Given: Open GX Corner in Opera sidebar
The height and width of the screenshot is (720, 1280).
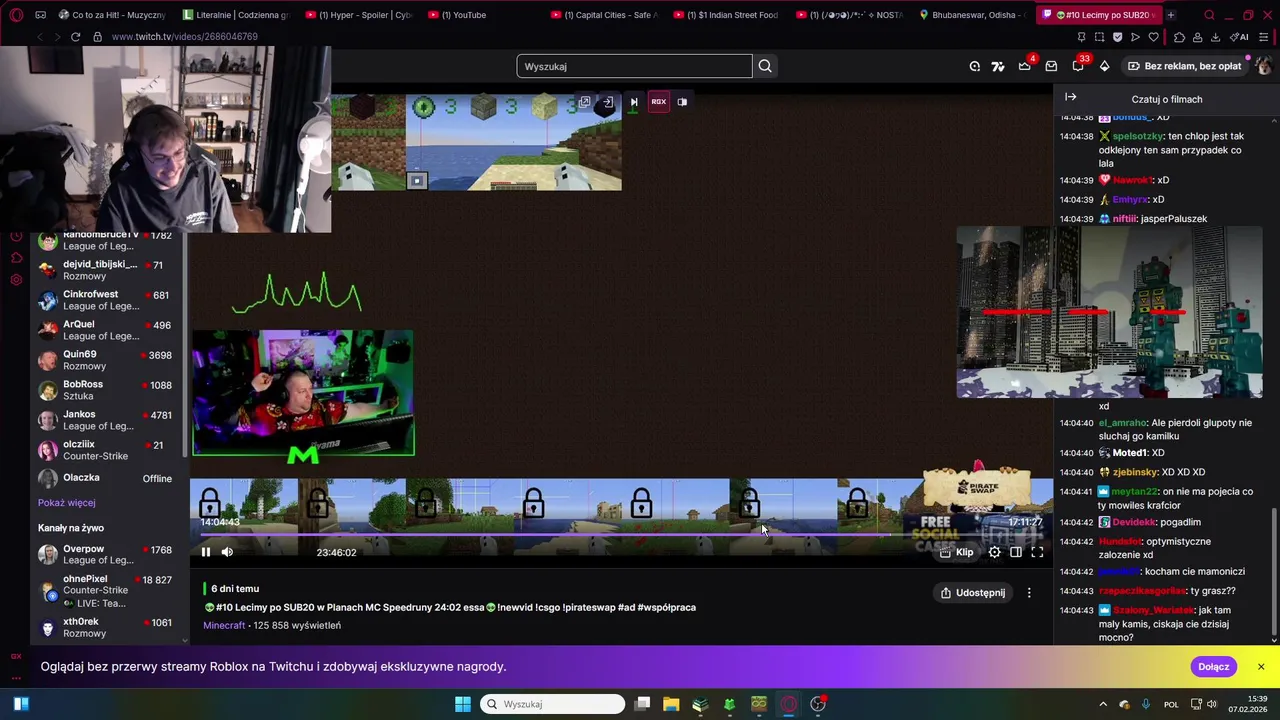Looking at the screenshot, I should tap(15, 656).
